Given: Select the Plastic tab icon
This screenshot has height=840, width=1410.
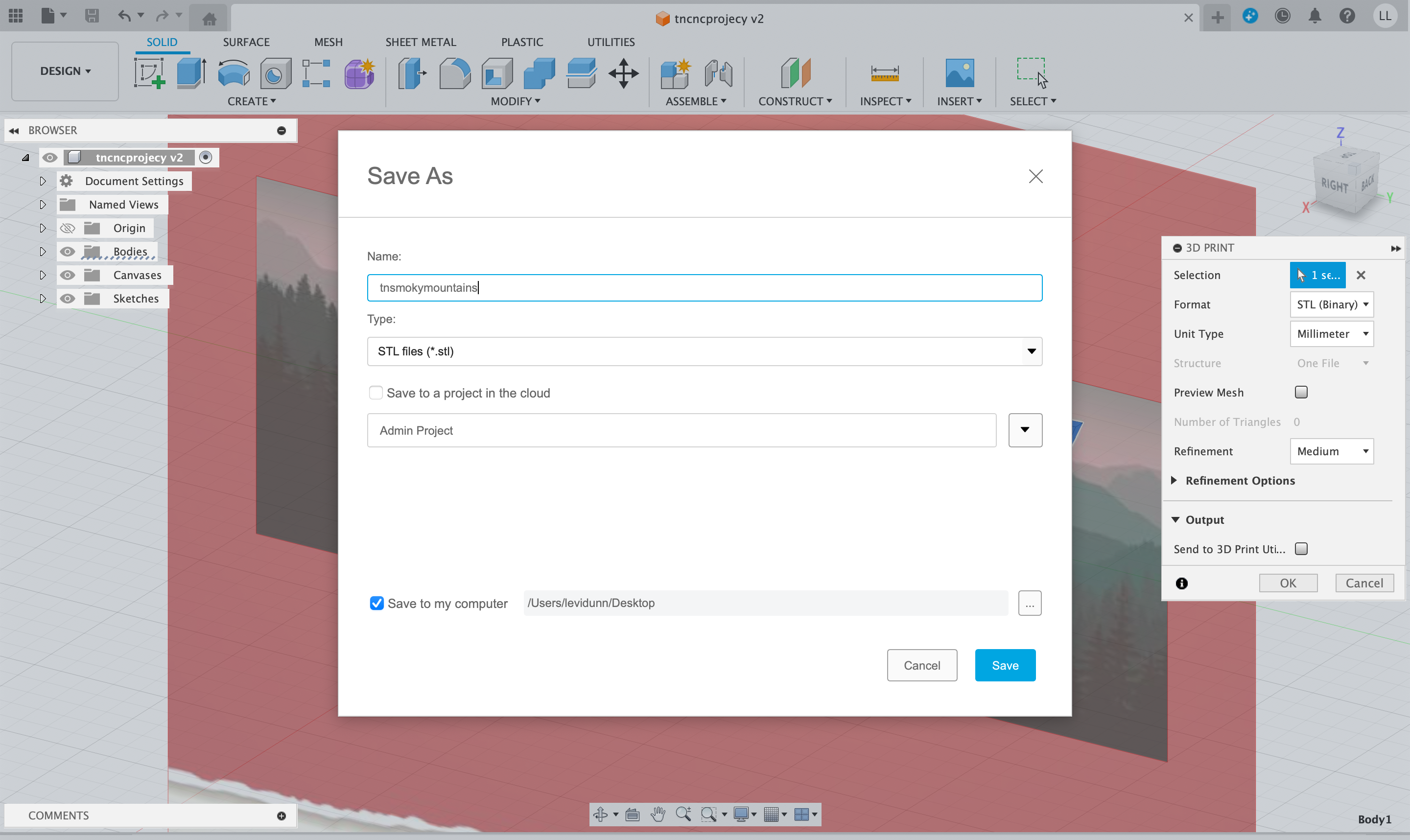Looking at the screenshot, I should point(521,42).
